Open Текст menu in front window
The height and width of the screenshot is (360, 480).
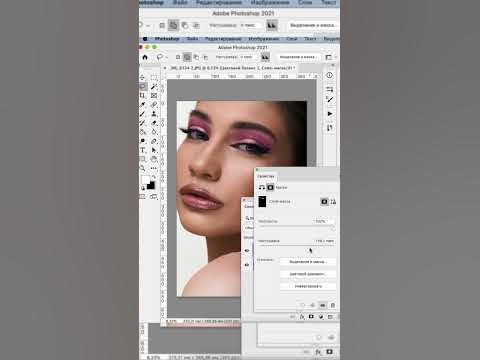(x=310, y=39)
